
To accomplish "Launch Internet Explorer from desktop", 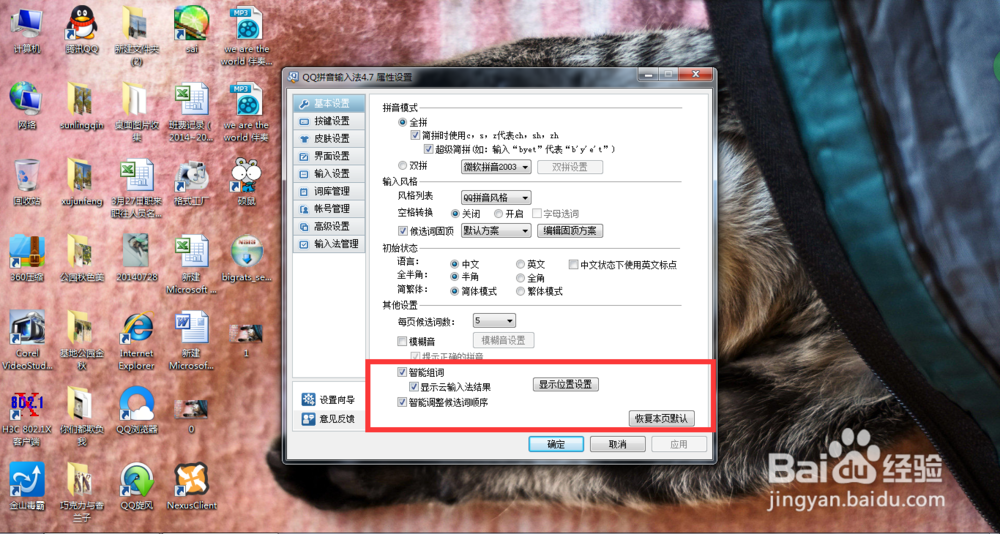I will coord(136,339).
